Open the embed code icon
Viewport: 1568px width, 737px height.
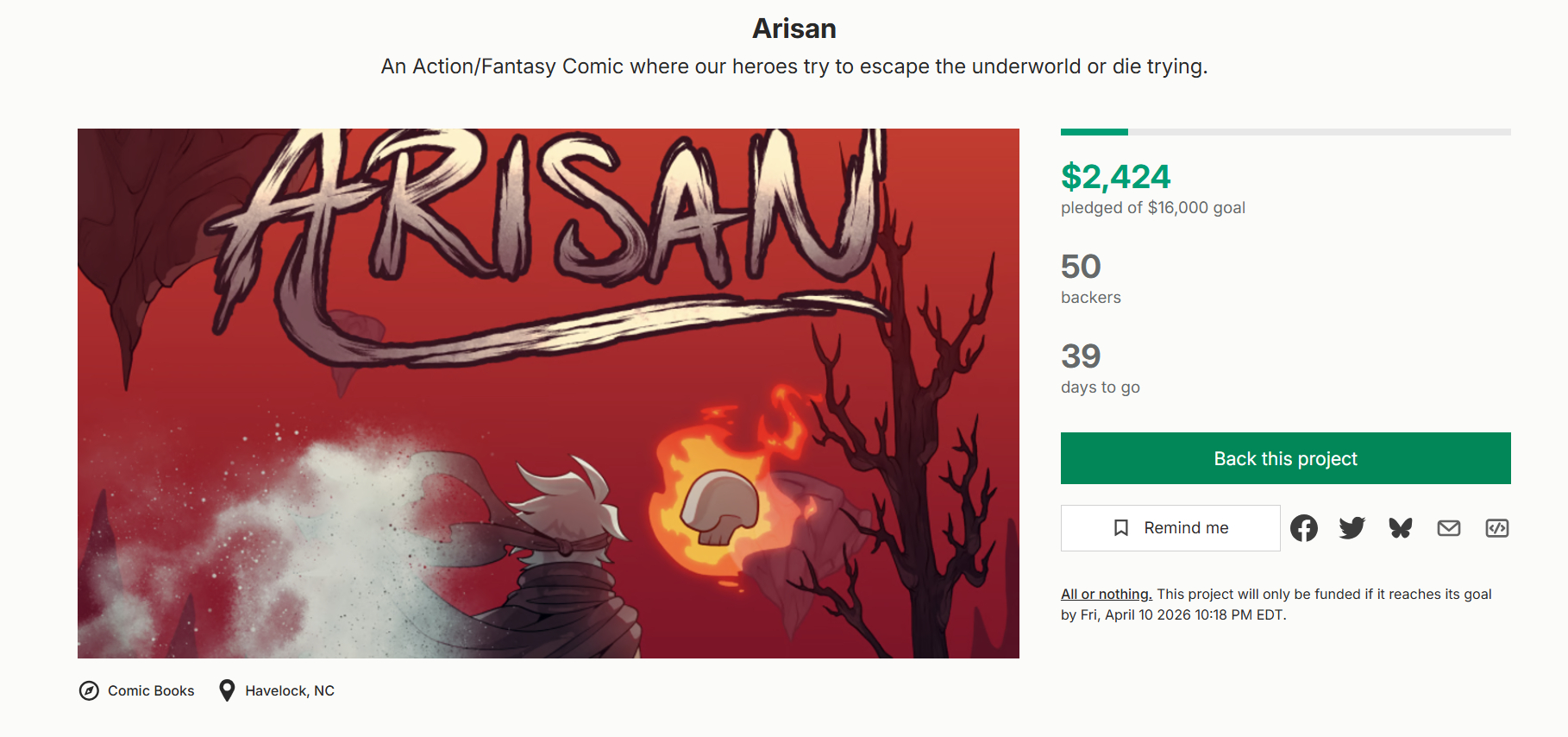[1496, 528]
